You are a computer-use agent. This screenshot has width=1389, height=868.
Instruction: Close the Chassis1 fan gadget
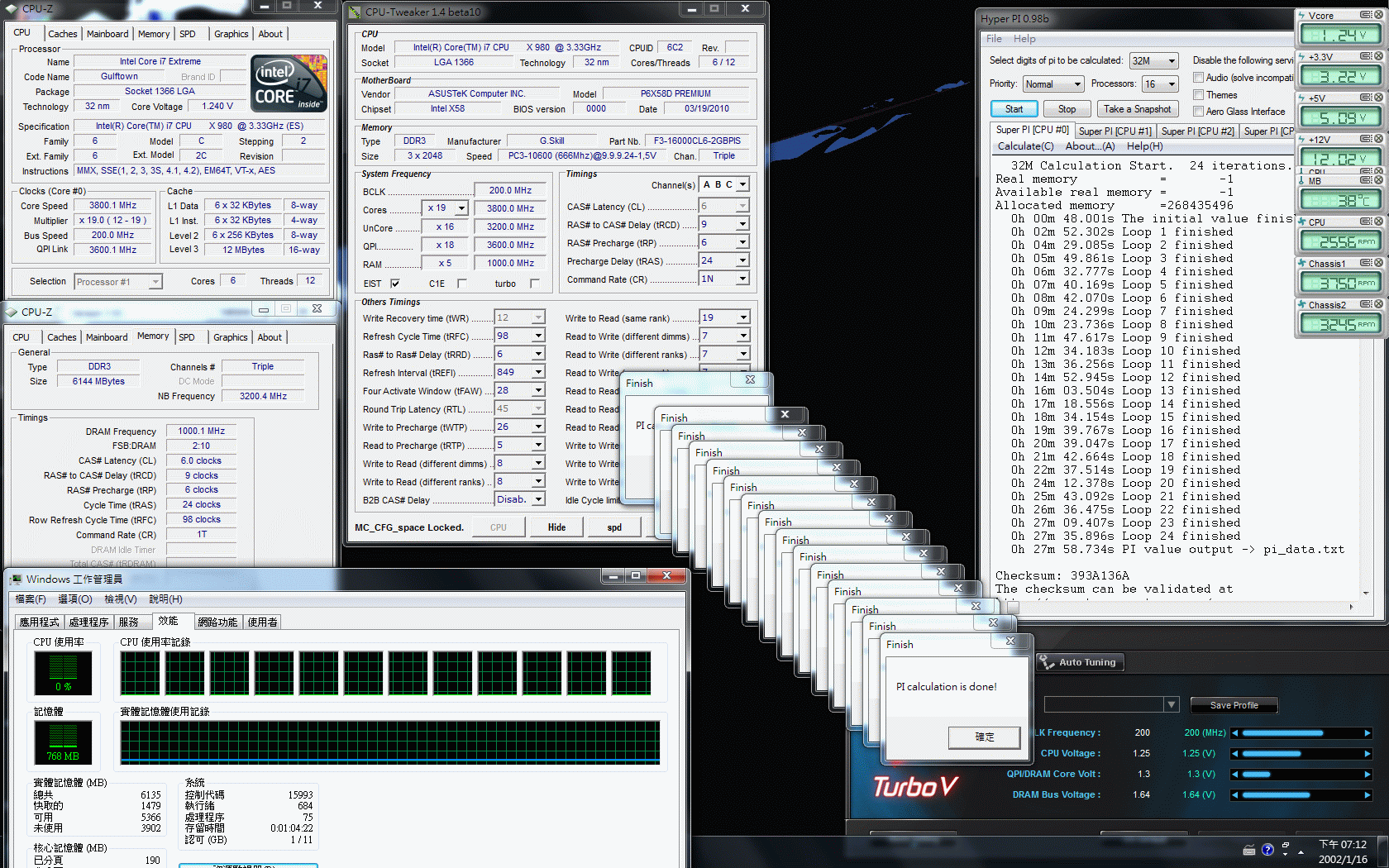click(x=1378, y=263)
